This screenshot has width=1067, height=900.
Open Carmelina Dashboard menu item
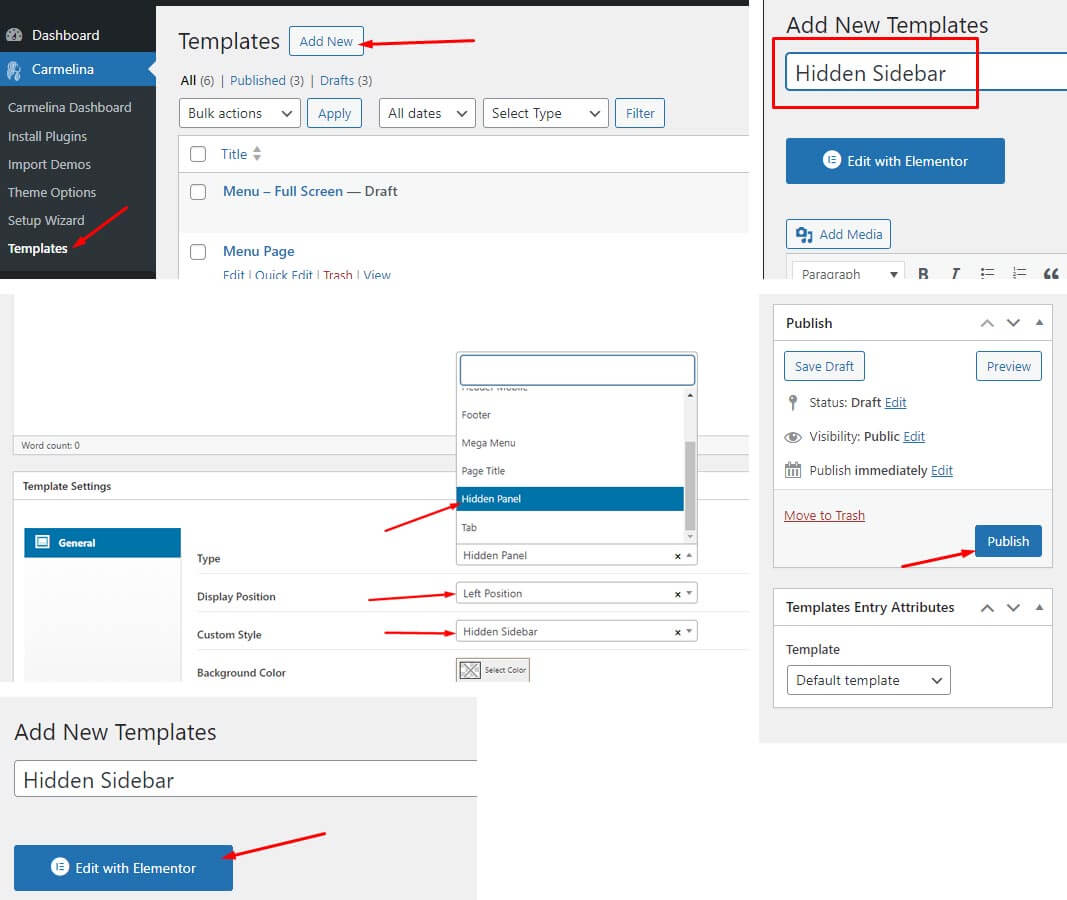coord(69,107)
